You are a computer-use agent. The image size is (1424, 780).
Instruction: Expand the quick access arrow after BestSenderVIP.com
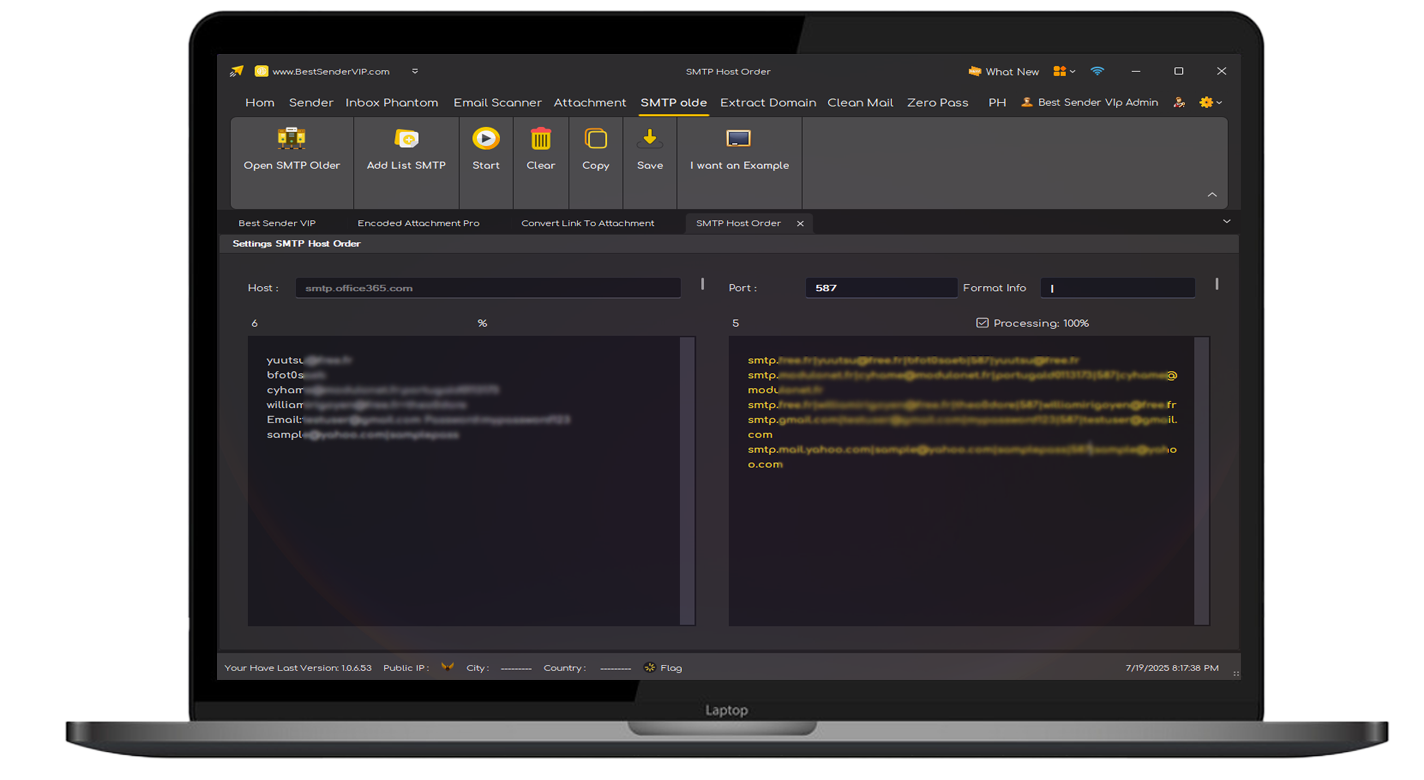click(x=415, y=71)
